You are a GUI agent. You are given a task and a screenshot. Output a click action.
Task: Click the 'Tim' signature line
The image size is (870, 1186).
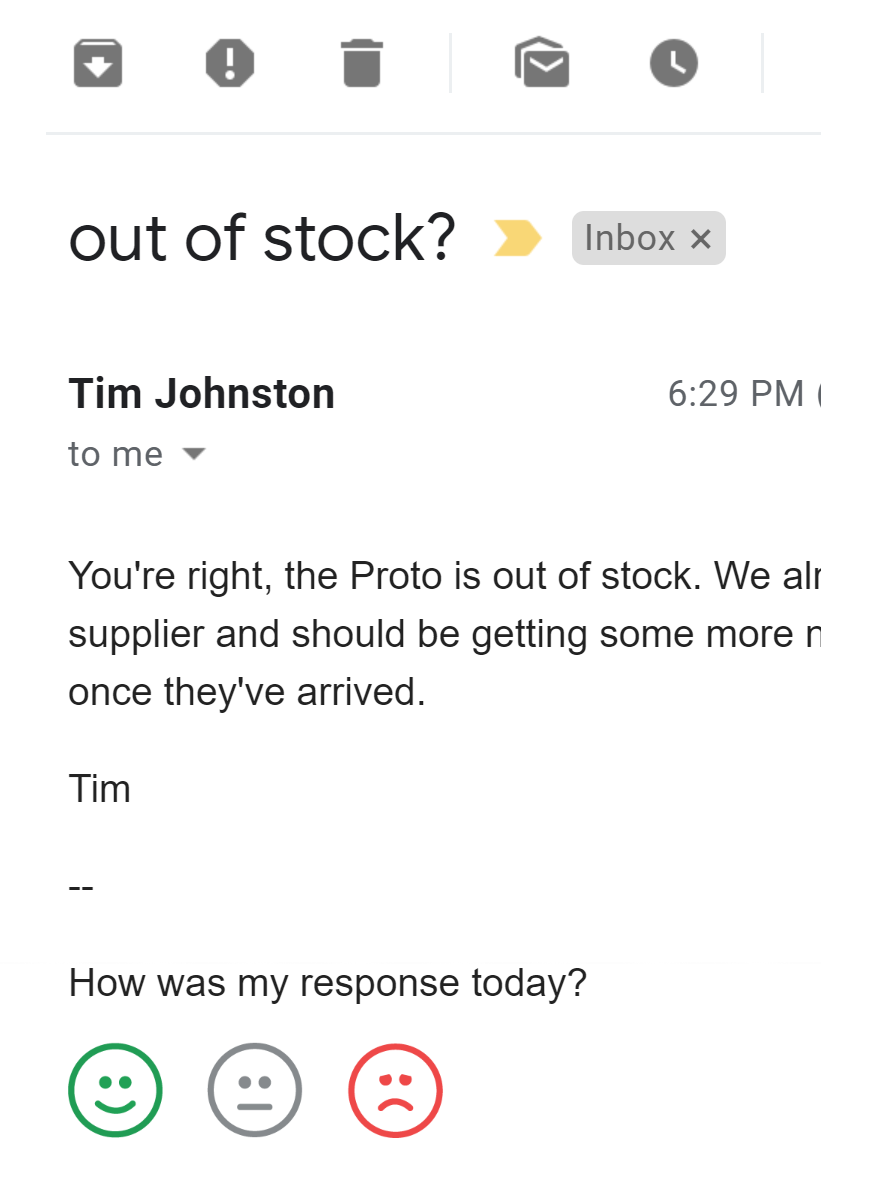point(99,789)
